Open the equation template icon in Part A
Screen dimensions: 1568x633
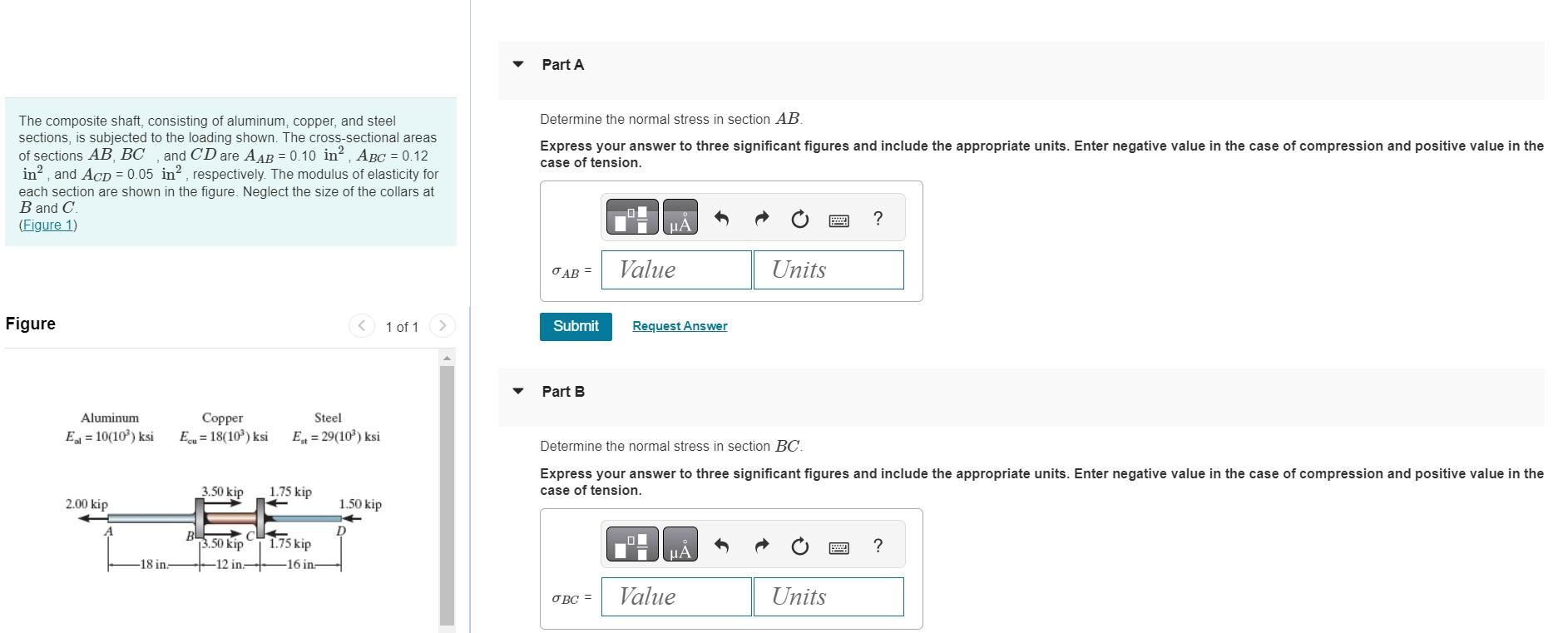(632, 217)
